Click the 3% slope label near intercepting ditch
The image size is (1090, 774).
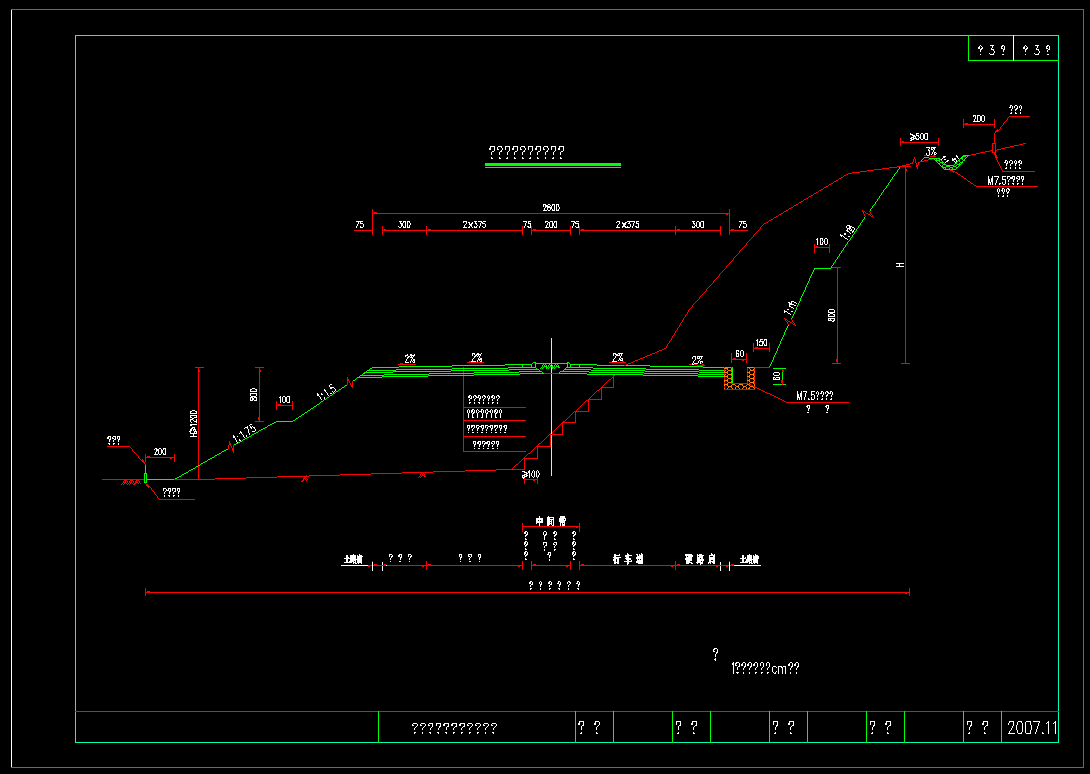point(931,152)
